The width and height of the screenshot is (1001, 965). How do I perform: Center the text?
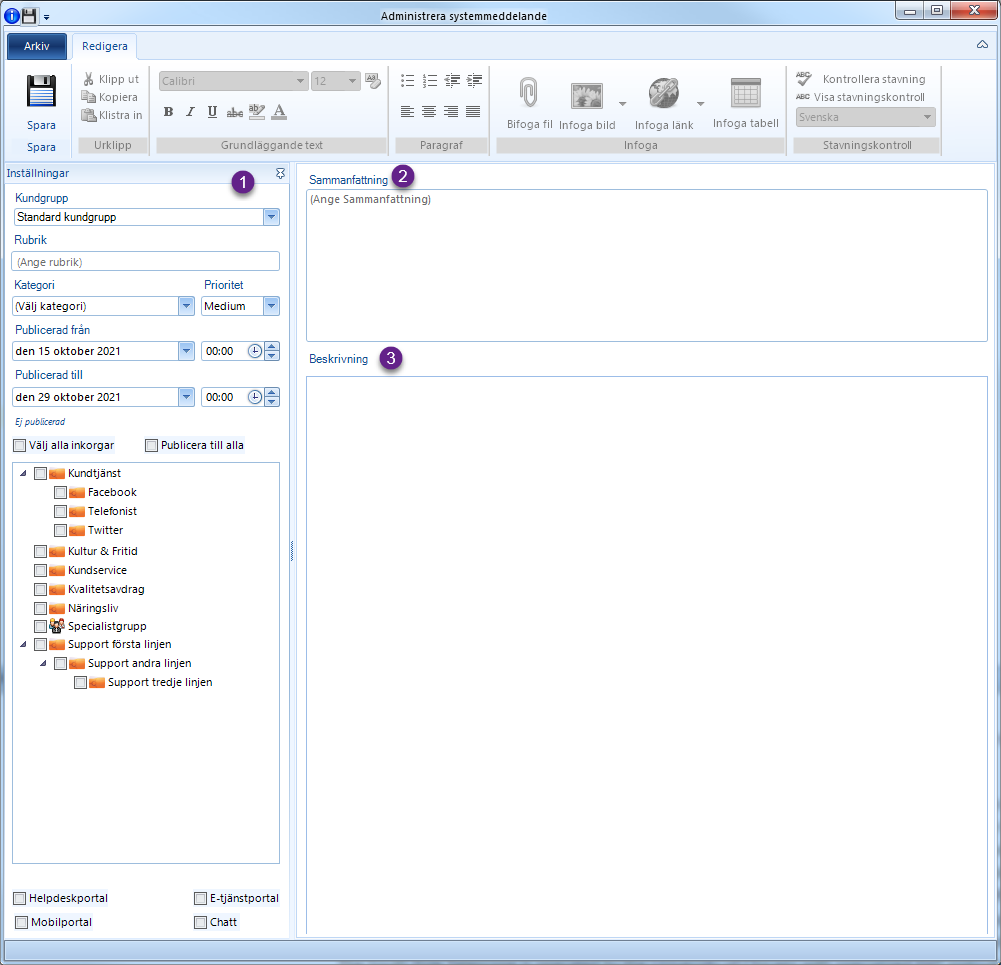click(430, 112)
